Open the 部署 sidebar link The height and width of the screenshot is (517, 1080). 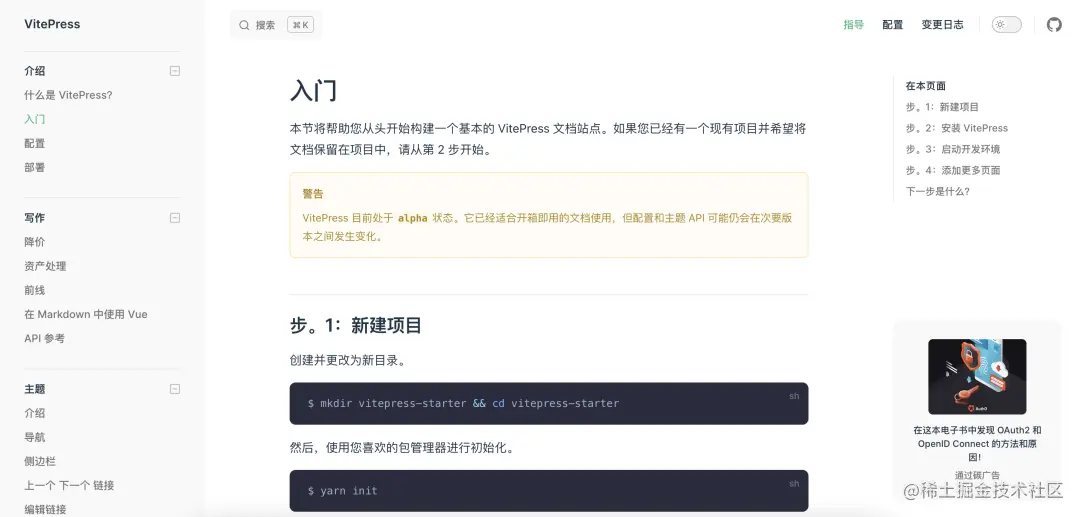tap(34, 167)
